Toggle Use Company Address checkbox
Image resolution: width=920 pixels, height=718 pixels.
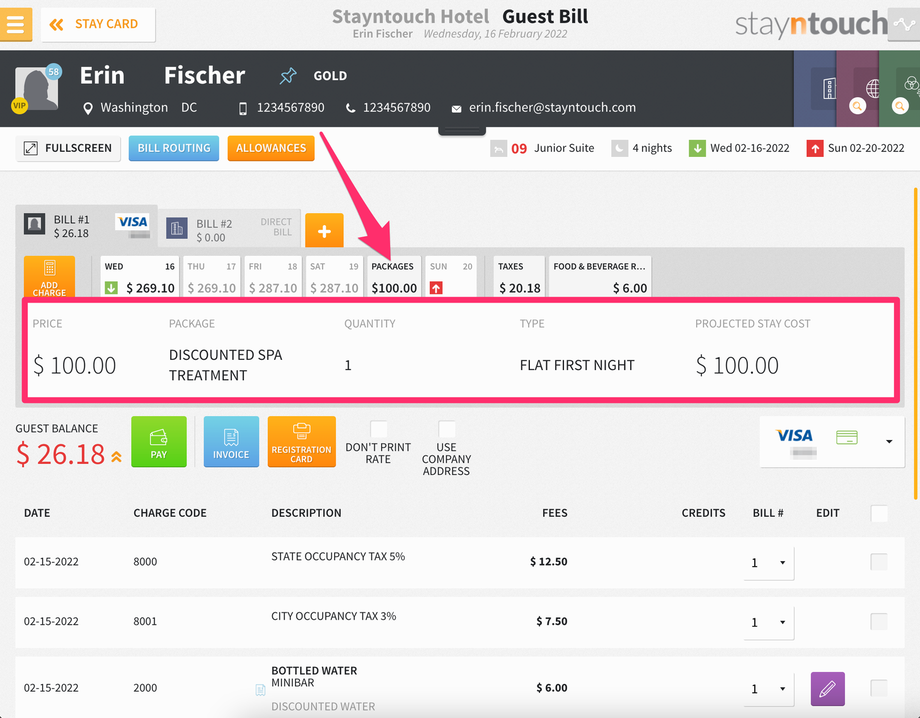(x=447, y=429)
